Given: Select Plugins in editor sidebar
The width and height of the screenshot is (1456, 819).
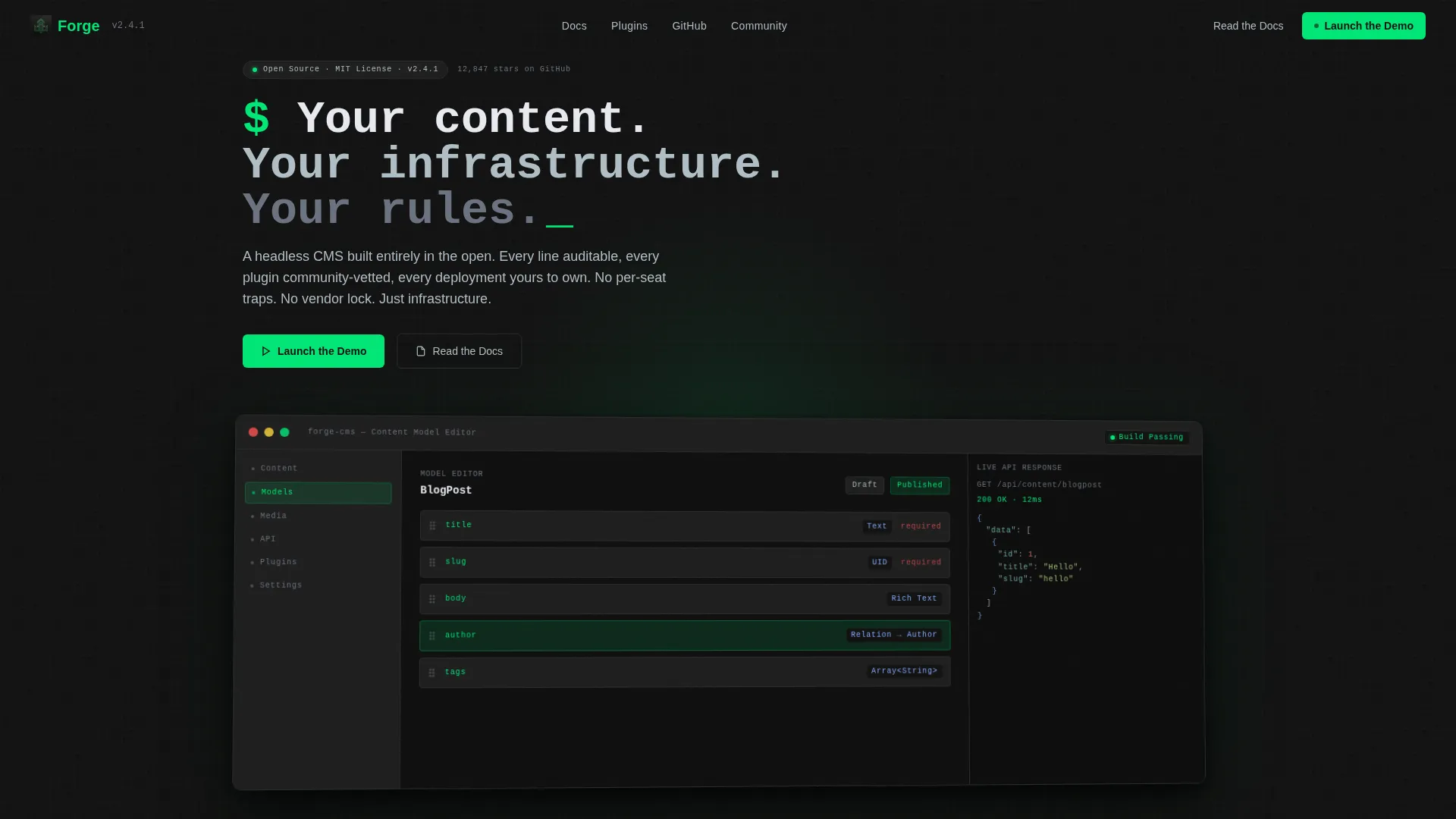Looking at the screenshot, I should (x=318, y=562).
